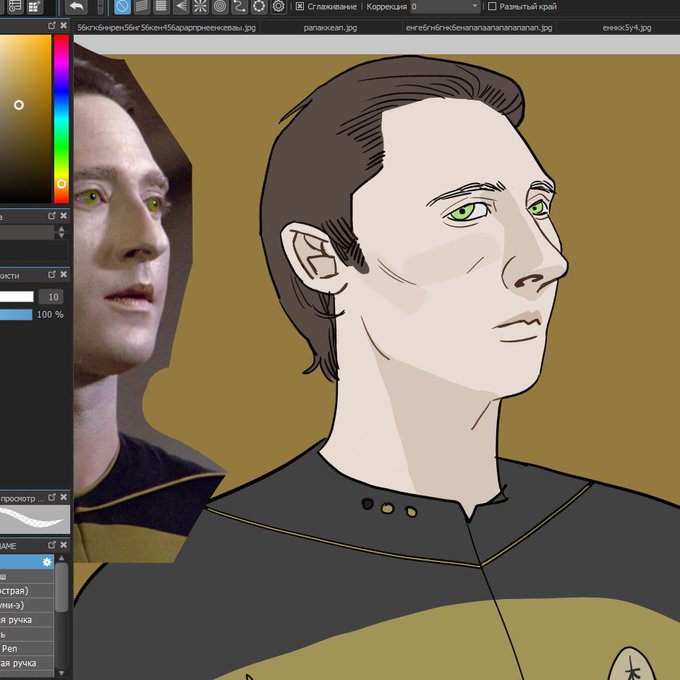680x680 pixels.
Task: Select the brush ending in "уми-э)"
Action: tap(27, 605)
